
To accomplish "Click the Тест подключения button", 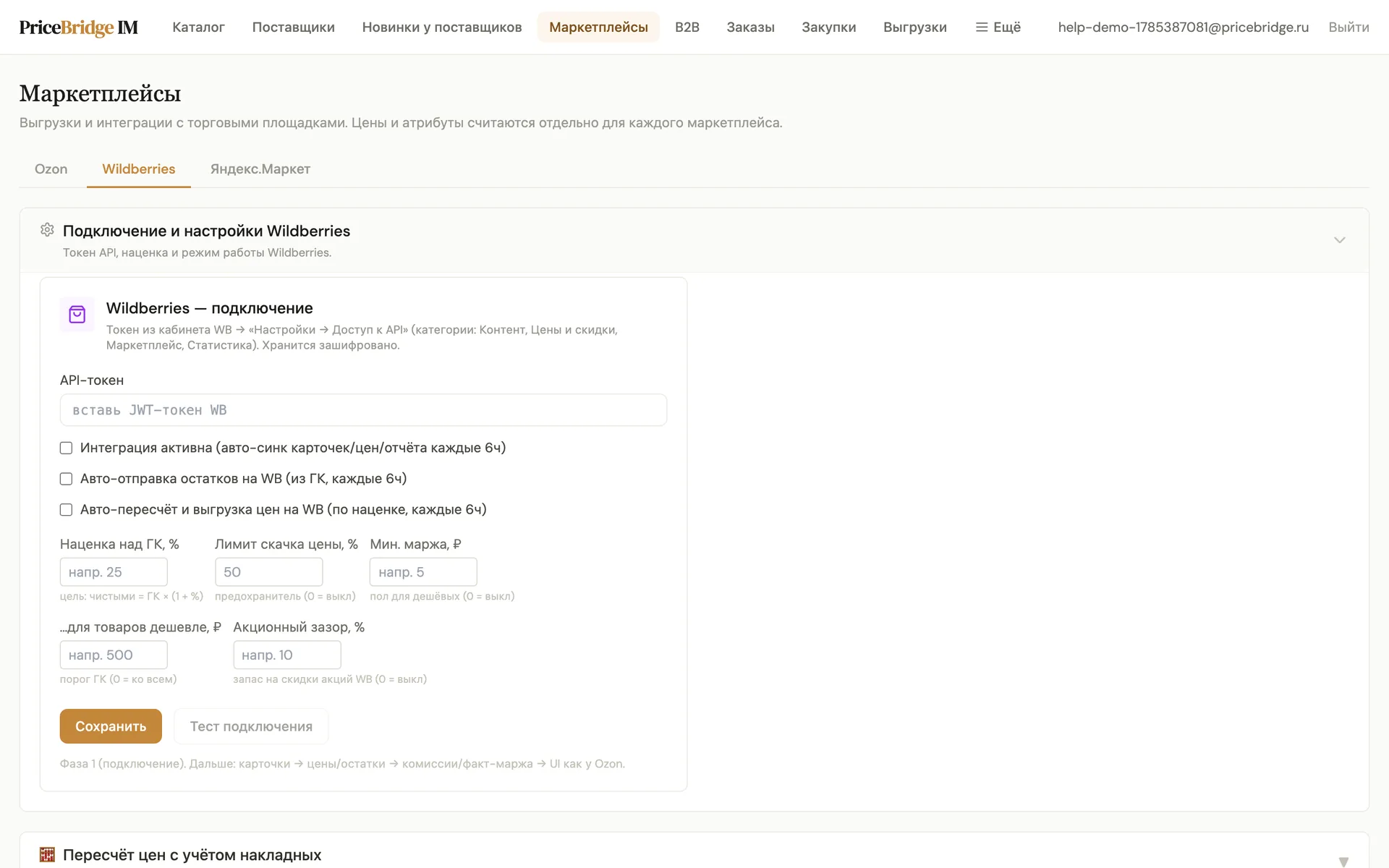I will coord(251,726).
